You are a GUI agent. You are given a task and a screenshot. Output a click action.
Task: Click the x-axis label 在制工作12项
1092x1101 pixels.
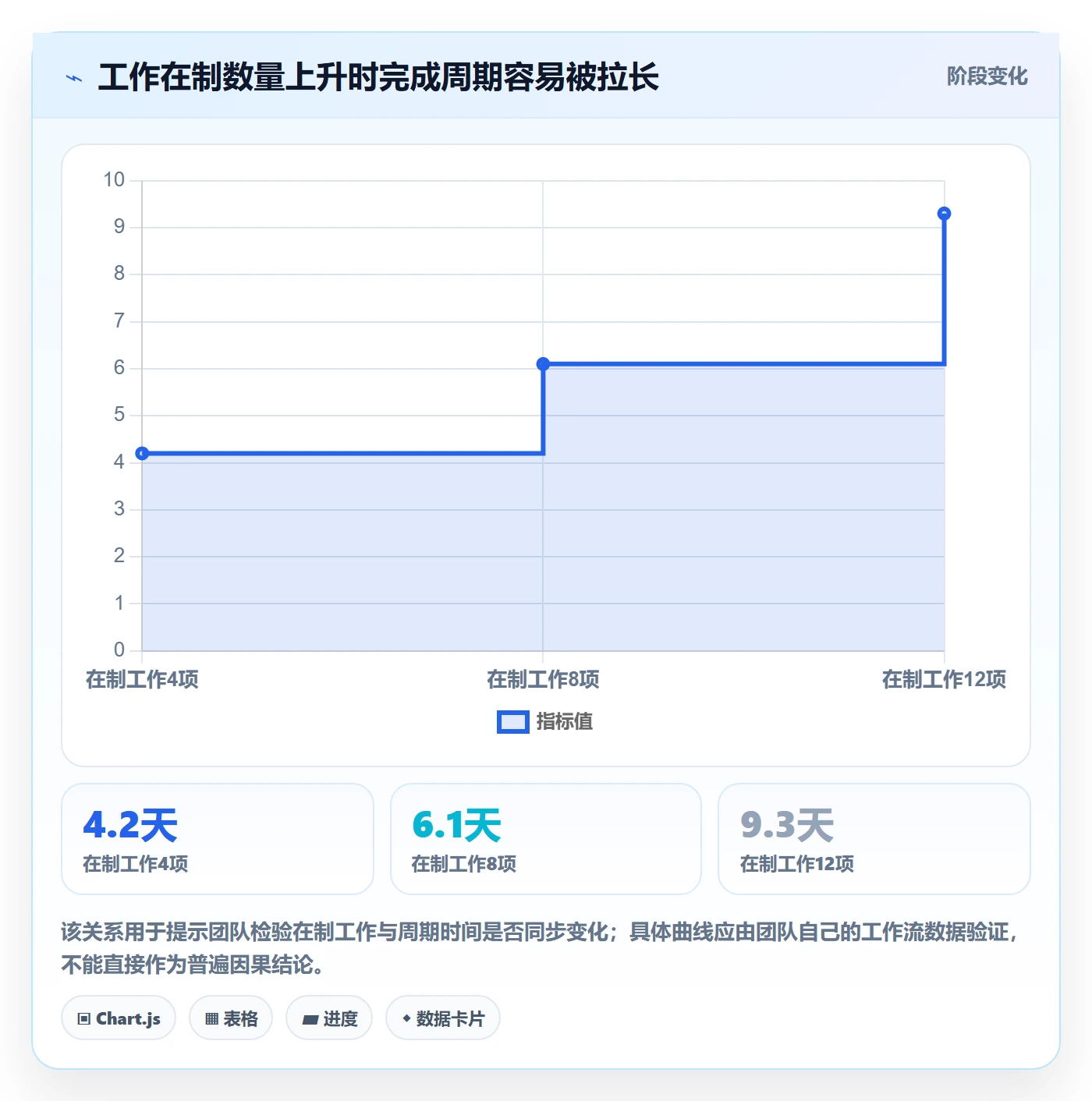[x=944, y=679]
